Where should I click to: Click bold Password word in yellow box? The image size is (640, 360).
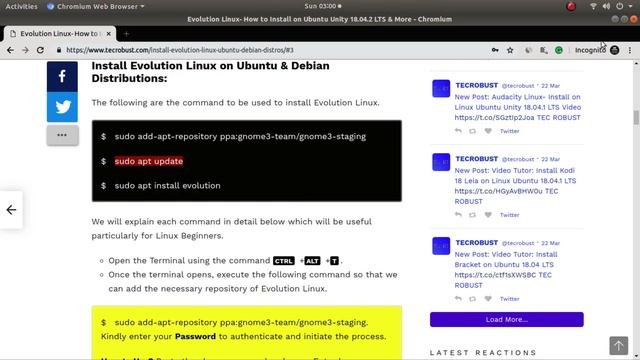pos(195,336)
